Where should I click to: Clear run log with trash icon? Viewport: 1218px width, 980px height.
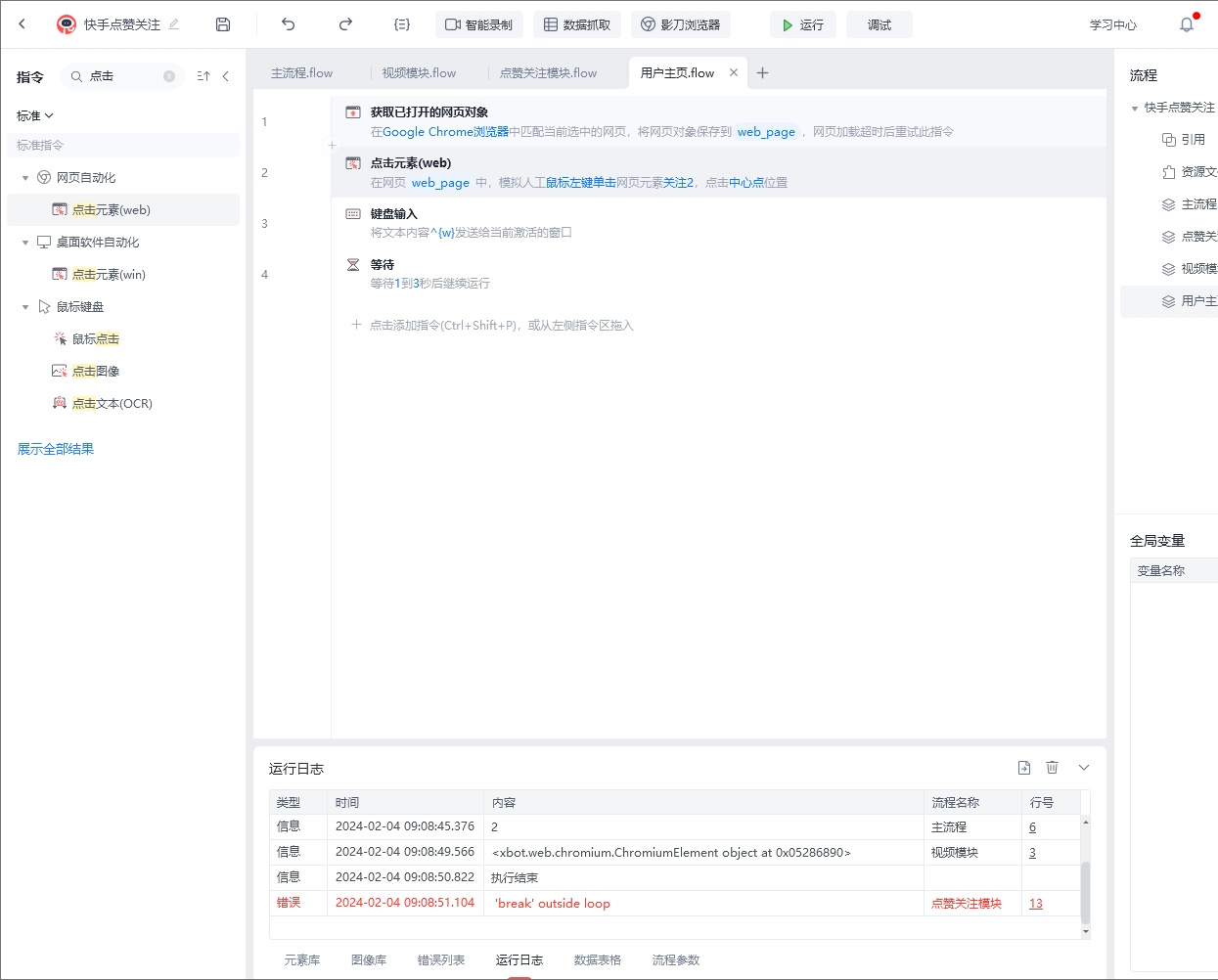1053,768
